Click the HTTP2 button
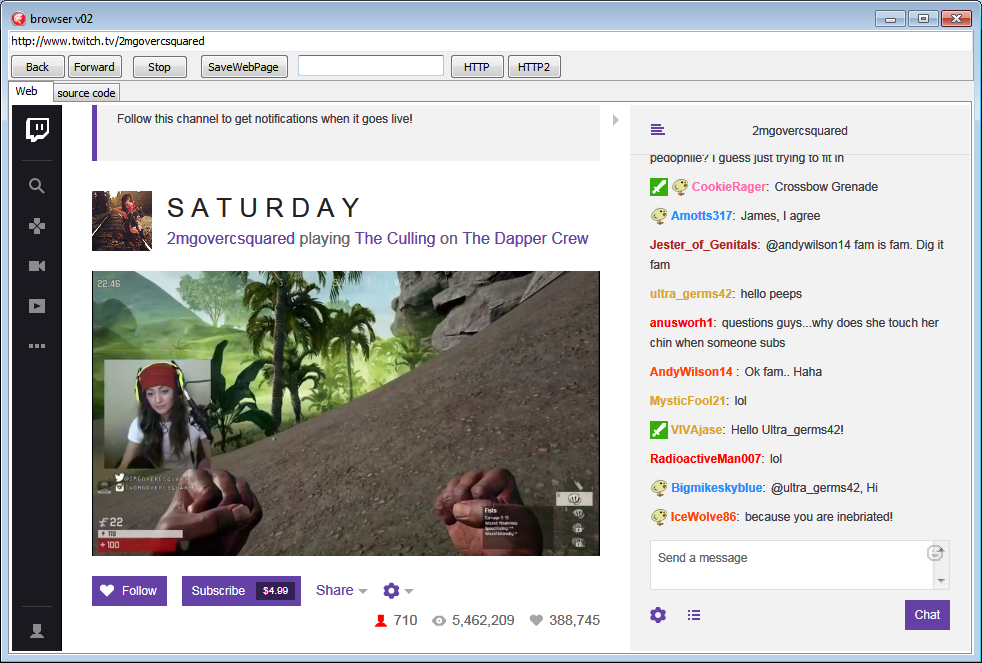Screen dimensions: 982x663 point(534,67)
